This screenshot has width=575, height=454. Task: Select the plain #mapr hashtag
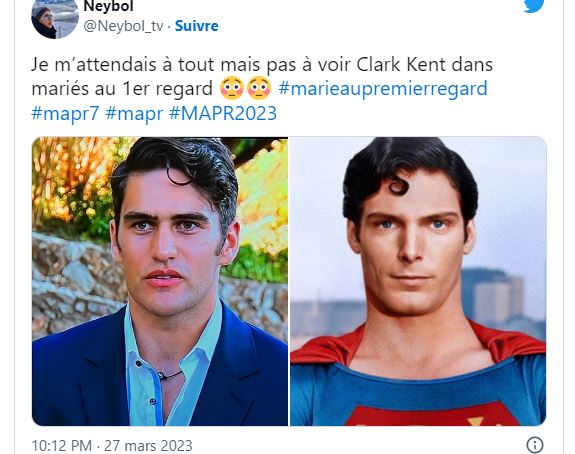[x=134, y=113]
